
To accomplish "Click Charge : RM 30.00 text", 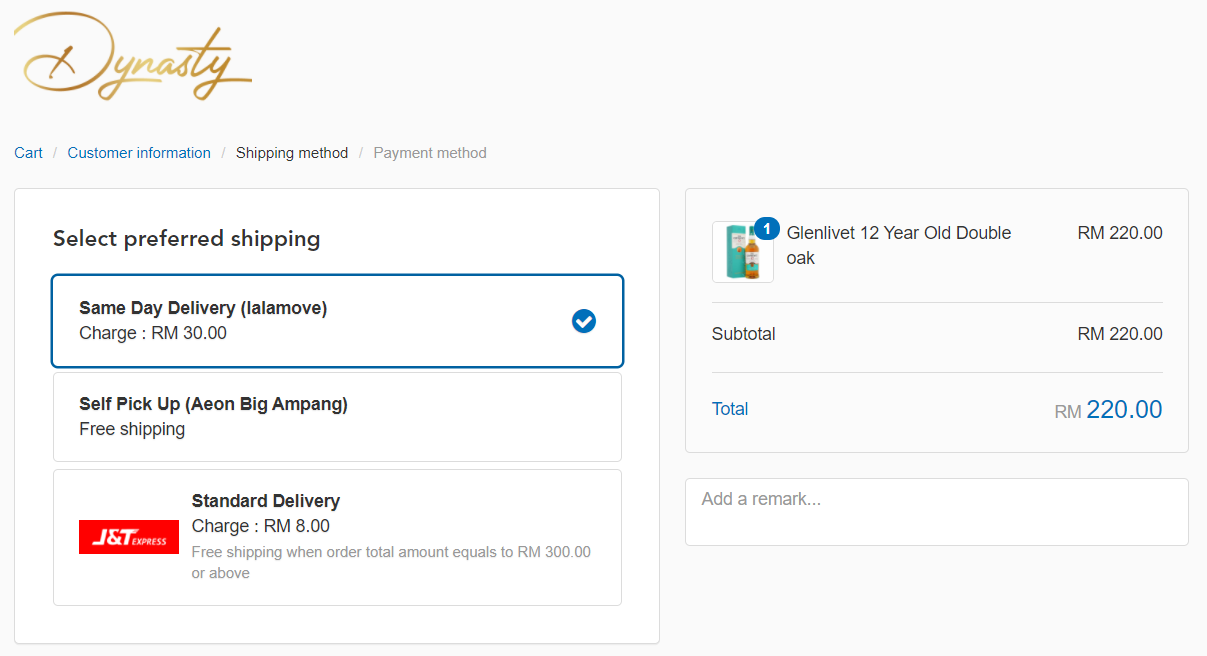I will coord(153,333).
